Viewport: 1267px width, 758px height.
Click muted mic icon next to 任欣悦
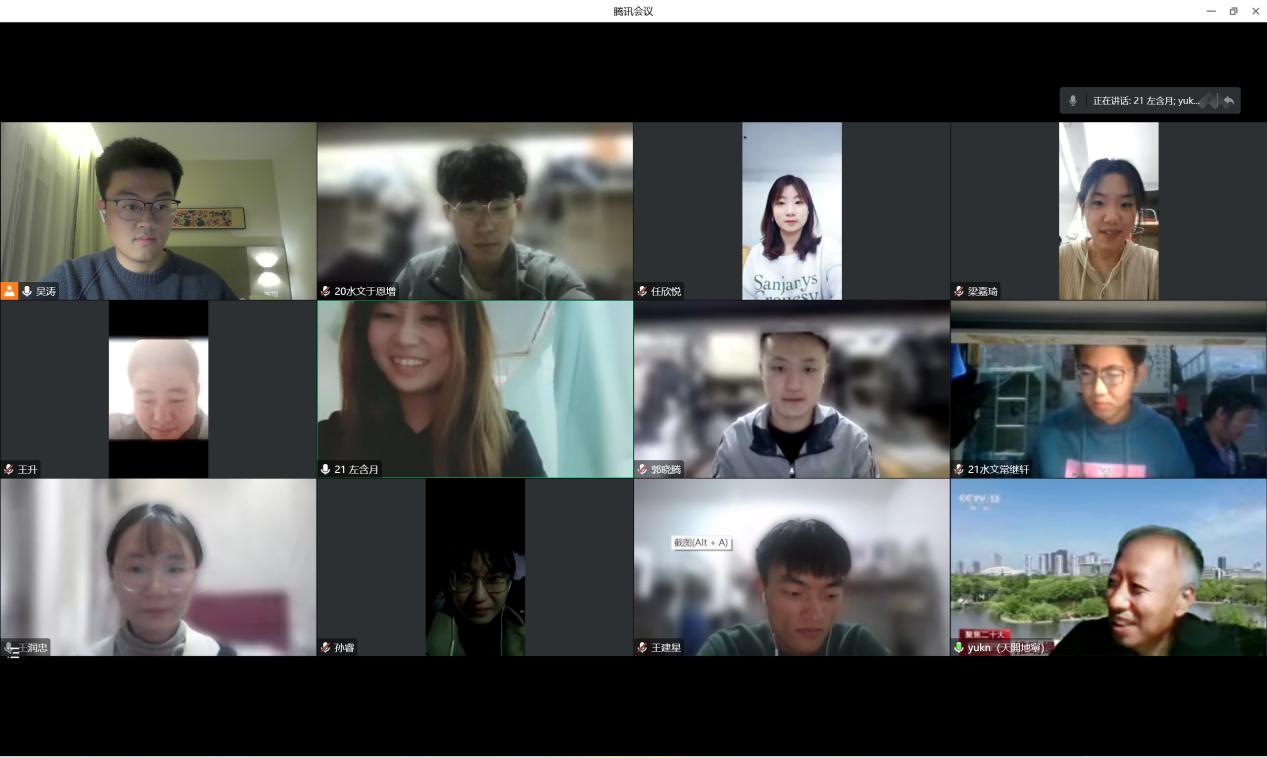click(642, 291)
